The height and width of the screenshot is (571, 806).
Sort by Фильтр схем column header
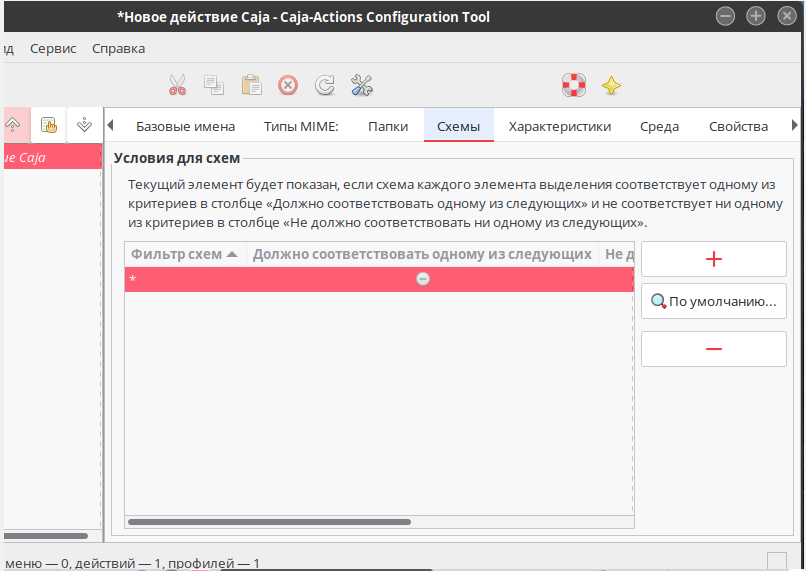click(x=185, y=254)
